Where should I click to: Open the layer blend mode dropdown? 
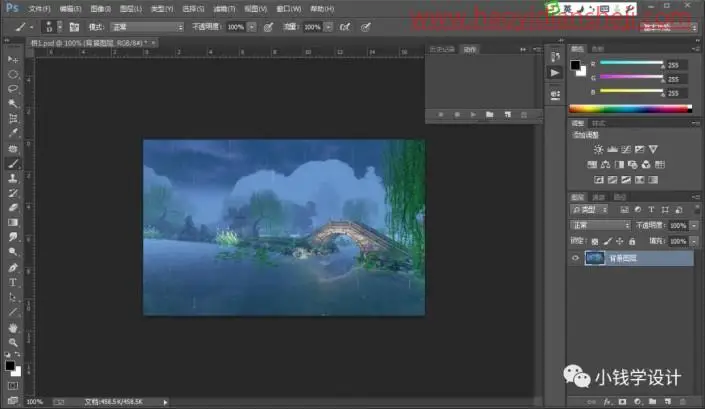point(600,225)
